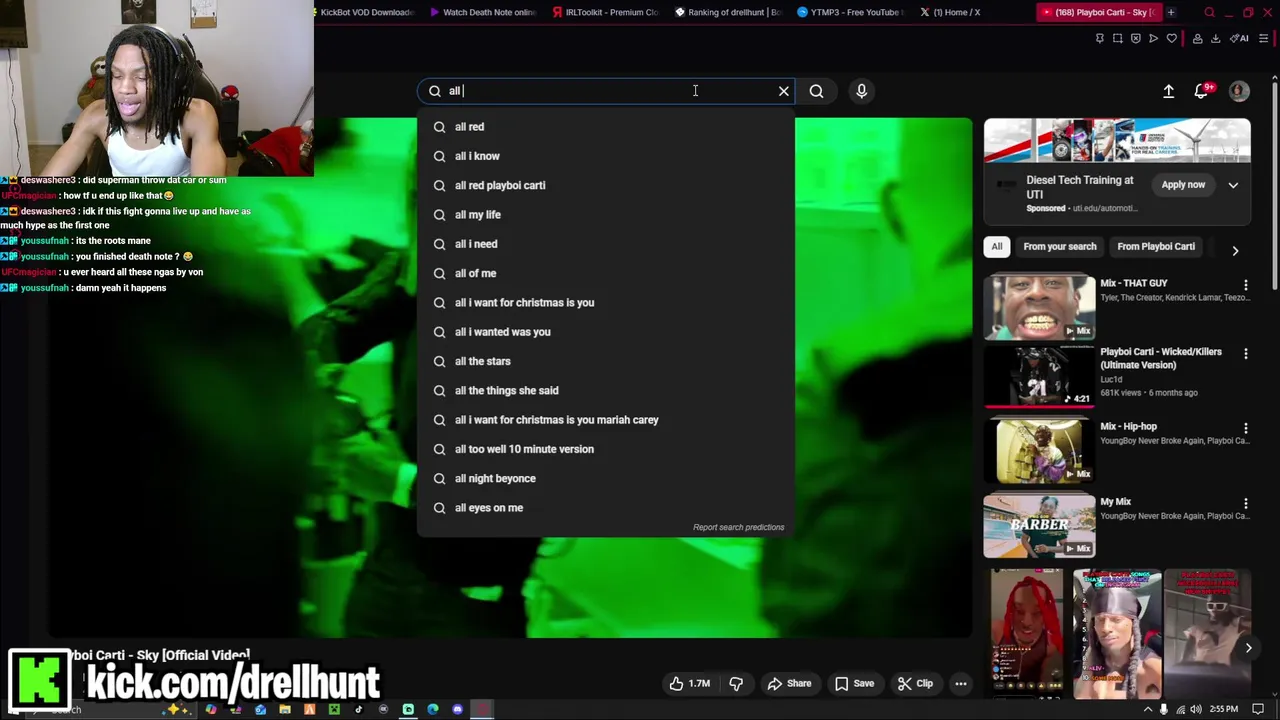This screenshot has width=1280, height=720.
Task: Open options for Mix - Hip-hop
Action: pos(1246,428)
